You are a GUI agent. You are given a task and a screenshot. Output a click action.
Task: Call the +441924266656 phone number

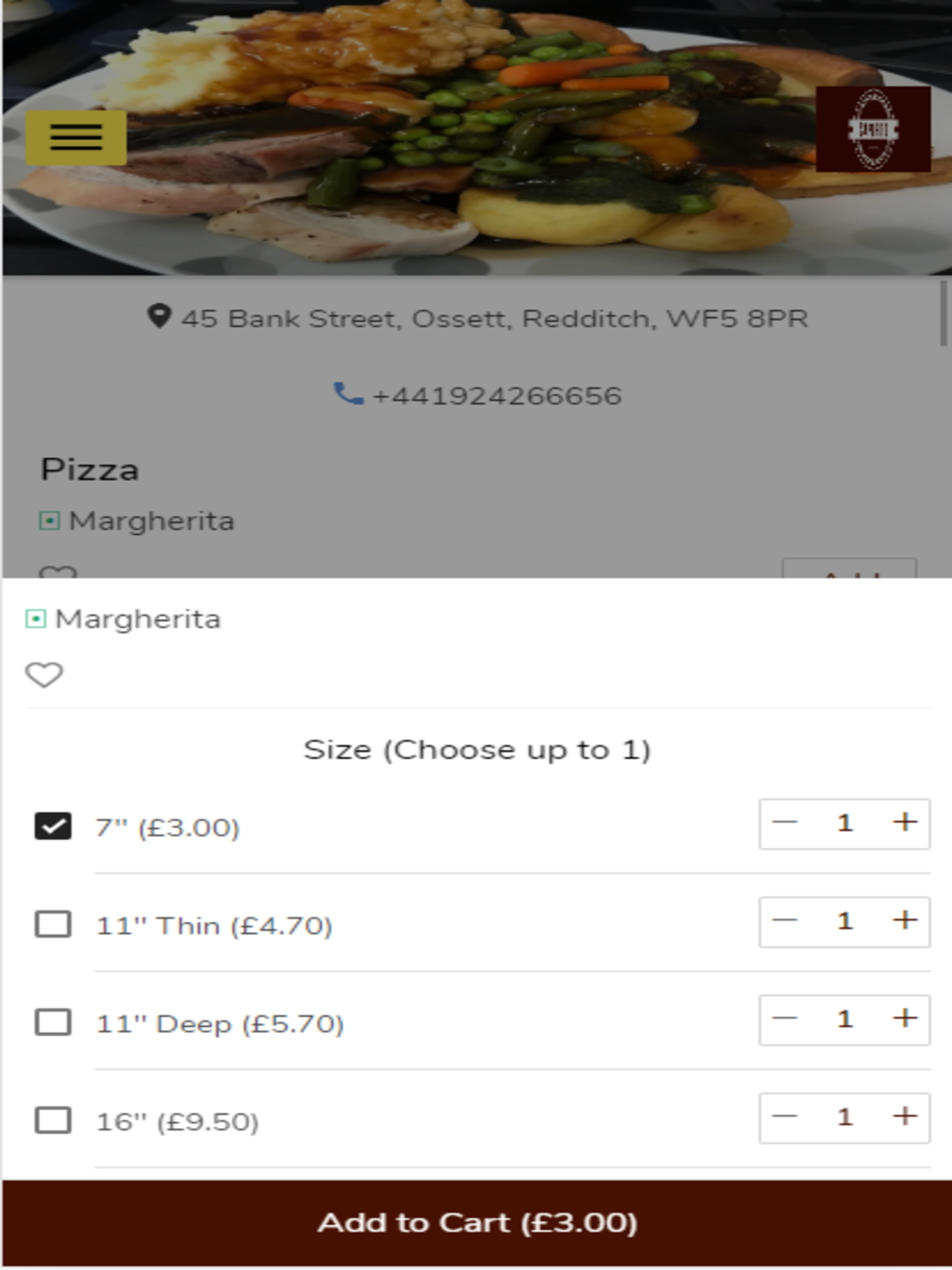496,395
